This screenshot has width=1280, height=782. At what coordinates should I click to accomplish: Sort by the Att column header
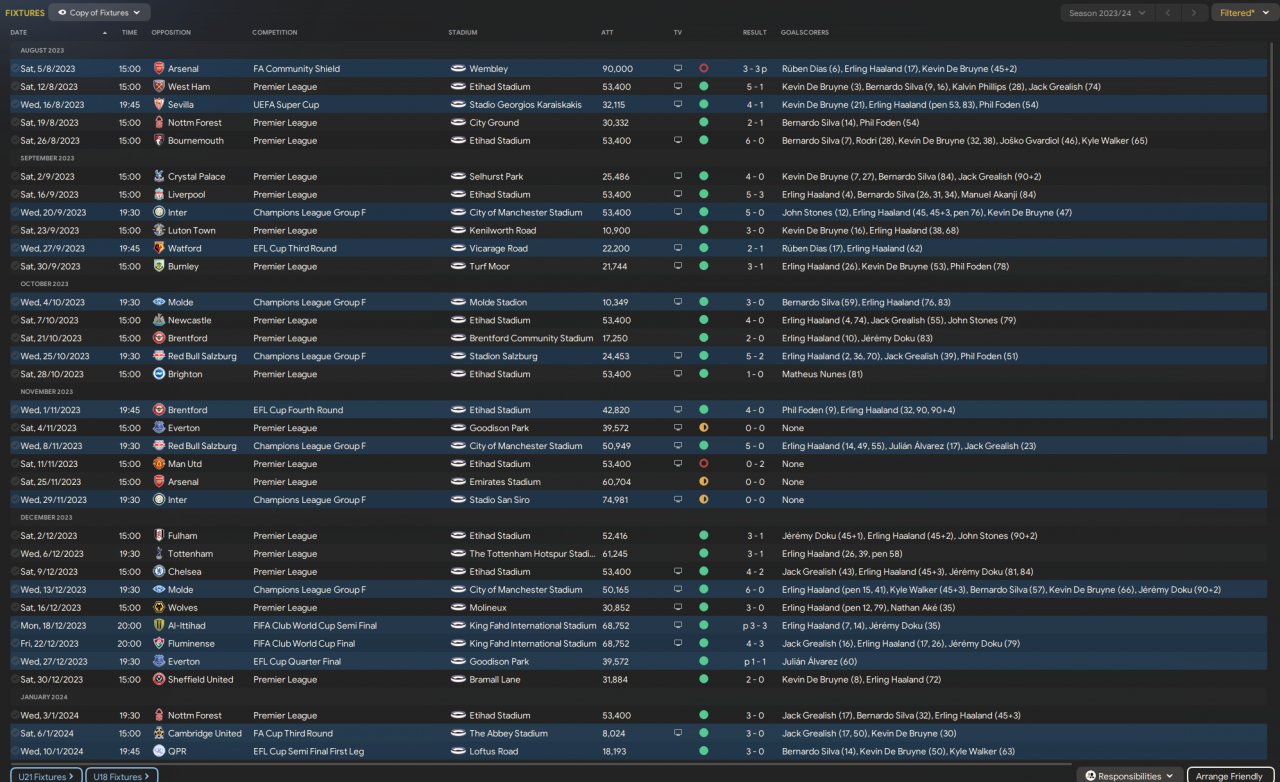tap(608, 32)
